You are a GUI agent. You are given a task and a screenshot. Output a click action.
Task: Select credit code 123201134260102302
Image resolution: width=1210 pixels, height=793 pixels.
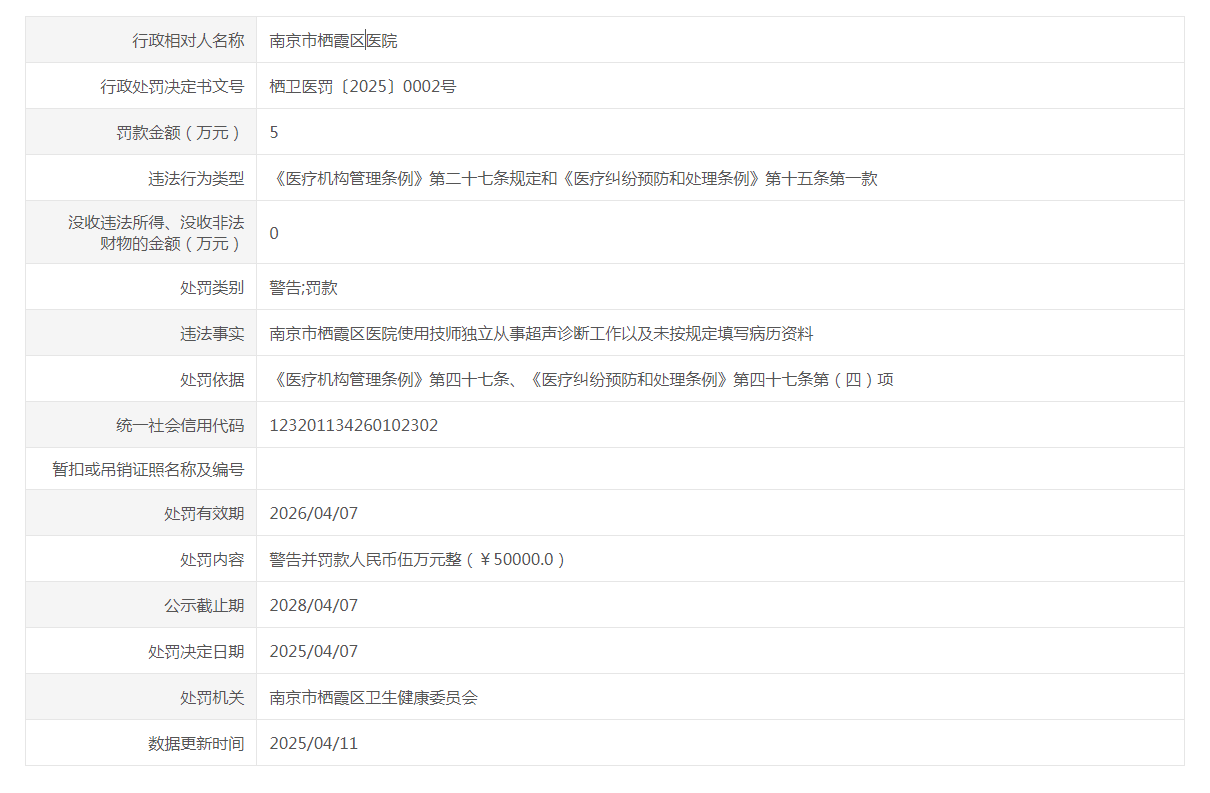pyautogui.click(x=354, y=426)
